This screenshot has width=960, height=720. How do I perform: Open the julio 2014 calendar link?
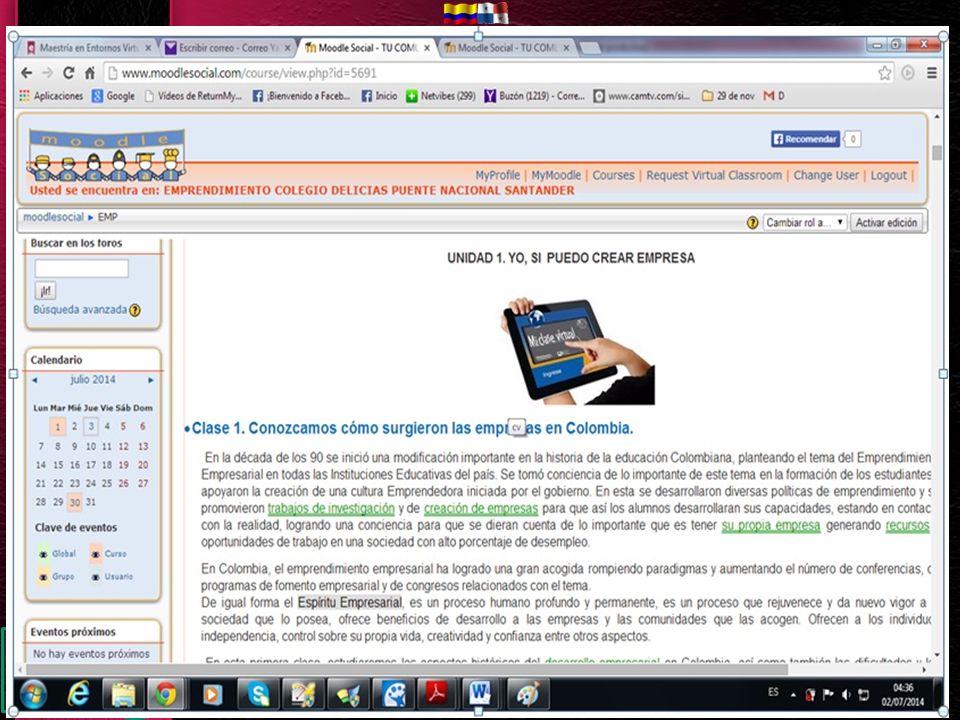(x=92, y=380)
